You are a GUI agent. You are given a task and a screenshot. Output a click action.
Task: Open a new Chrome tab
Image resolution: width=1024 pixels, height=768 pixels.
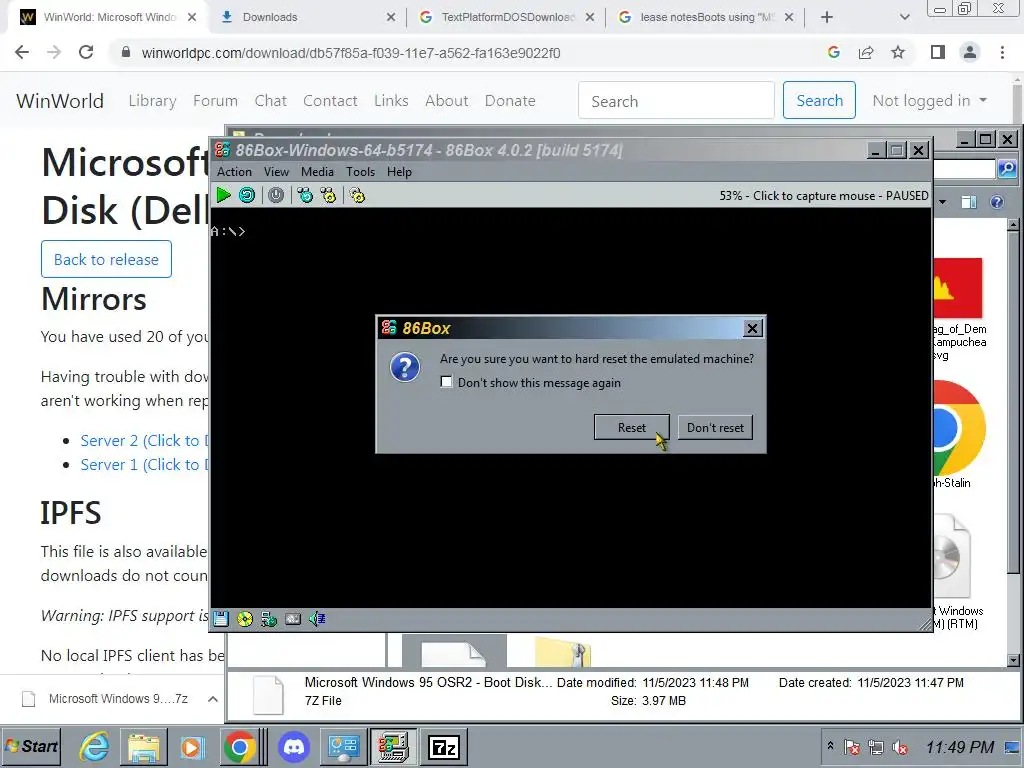pos(827,17)
